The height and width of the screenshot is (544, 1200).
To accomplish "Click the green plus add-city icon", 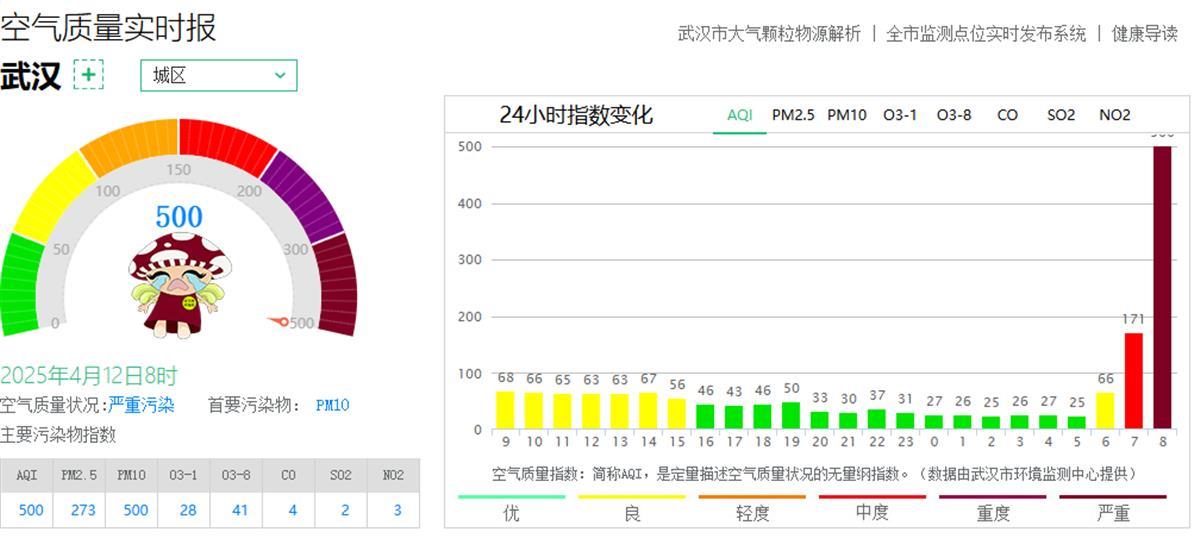I will 89,75.
